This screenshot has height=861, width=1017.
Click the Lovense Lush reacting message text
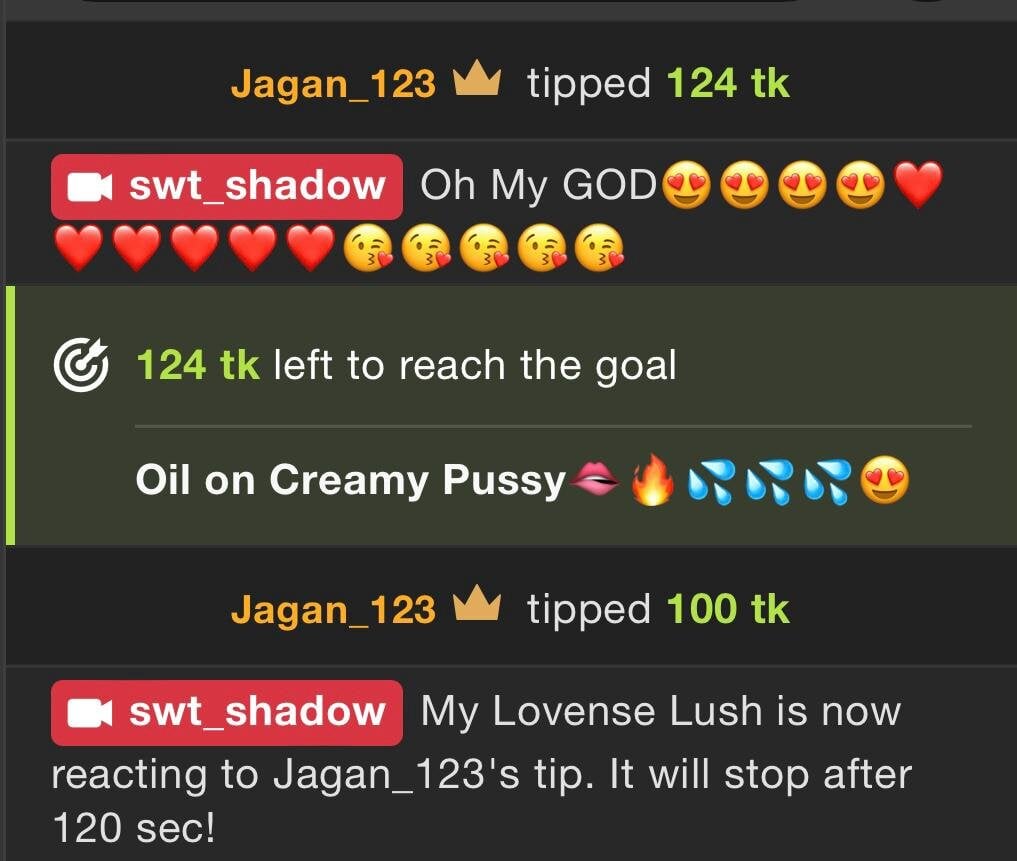(x=482, y=770)
